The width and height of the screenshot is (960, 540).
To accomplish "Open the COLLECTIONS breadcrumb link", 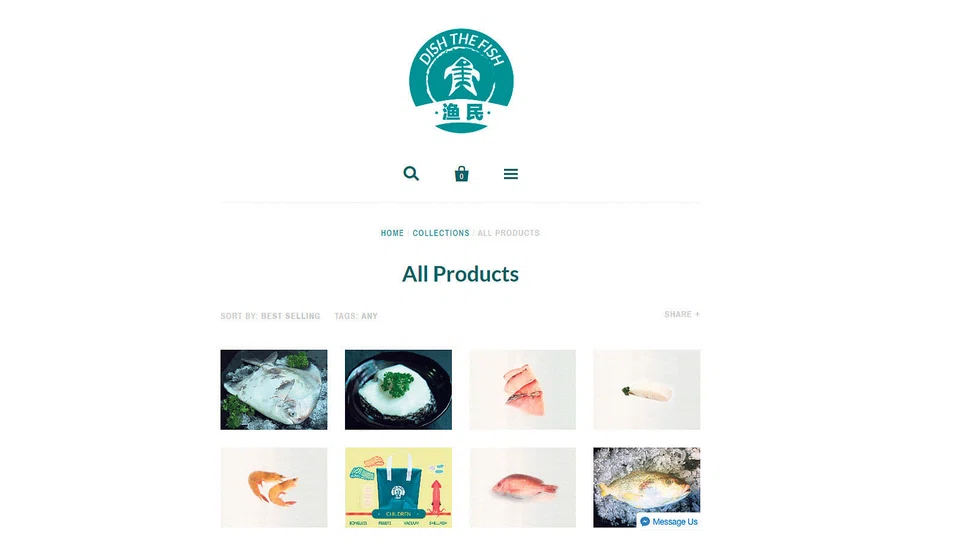I will (x=441, y=233).
